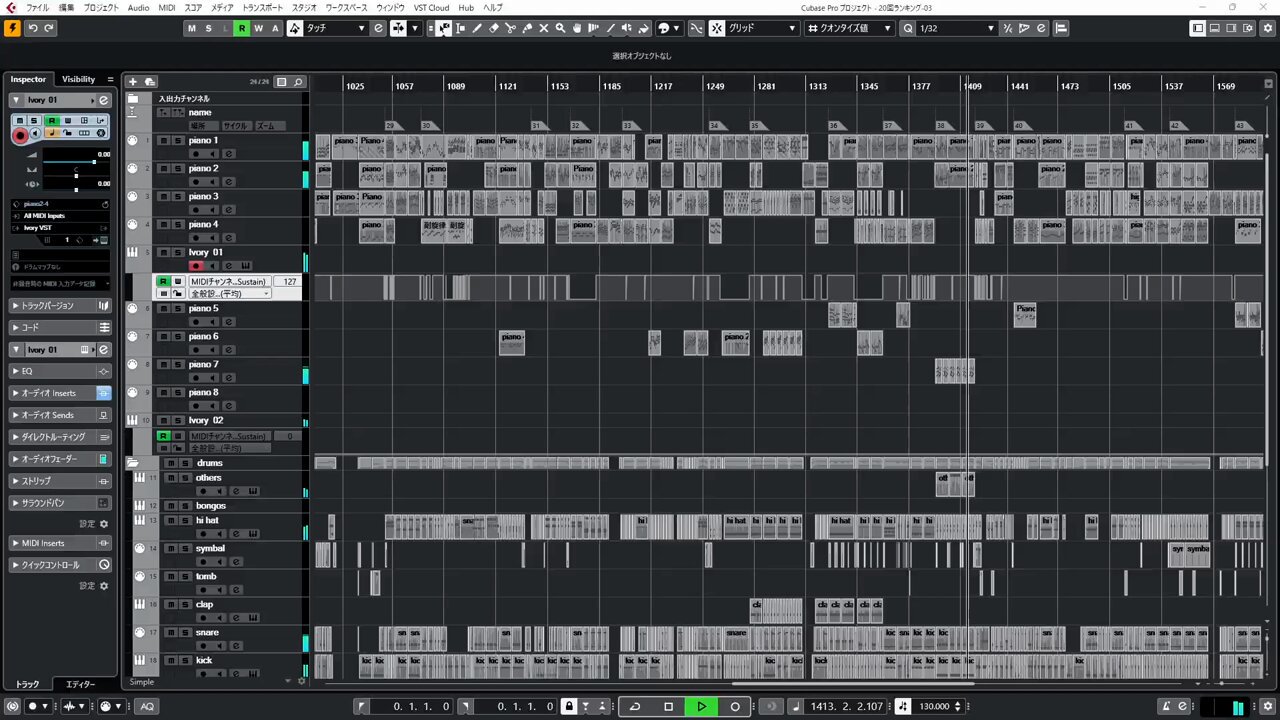The width and height of the screenshot is (1280, 720).
Task: Solo the snare track
Action: [183, 633]
